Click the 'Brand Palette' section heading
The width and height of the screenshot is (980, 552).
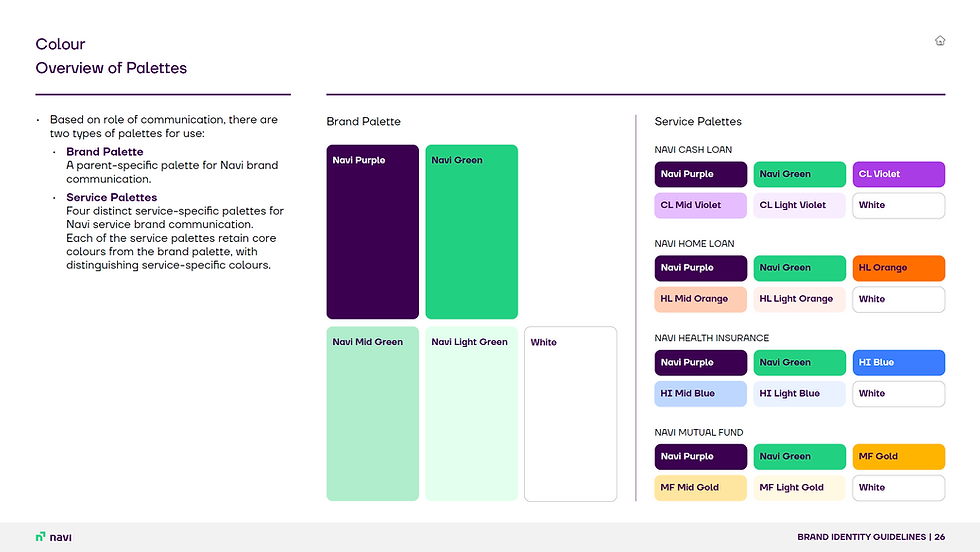click(363, 121)
